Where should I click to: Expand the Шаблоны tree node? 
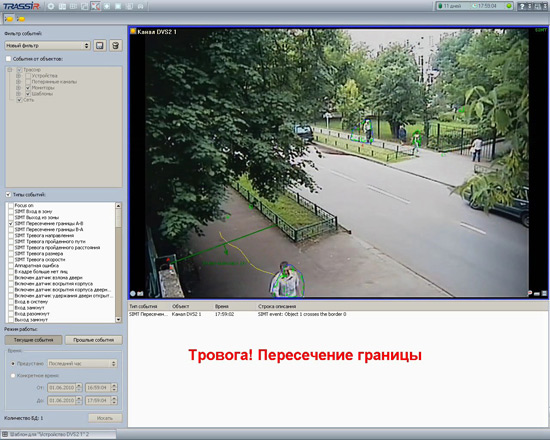pyautogui.click(x=19, y=94)
